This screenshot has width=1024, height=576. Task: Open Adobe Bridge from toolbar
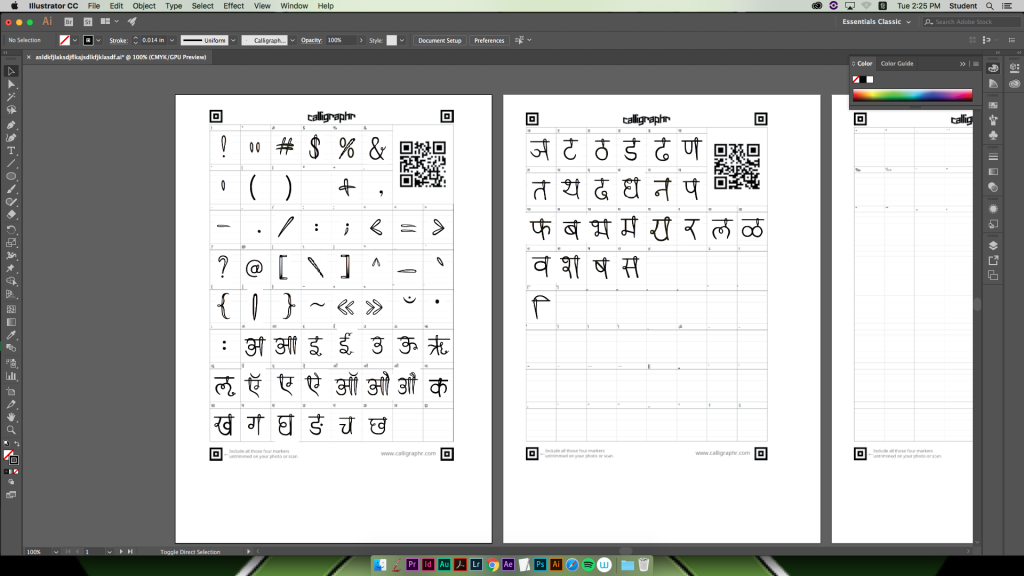(x=69, y=22)
